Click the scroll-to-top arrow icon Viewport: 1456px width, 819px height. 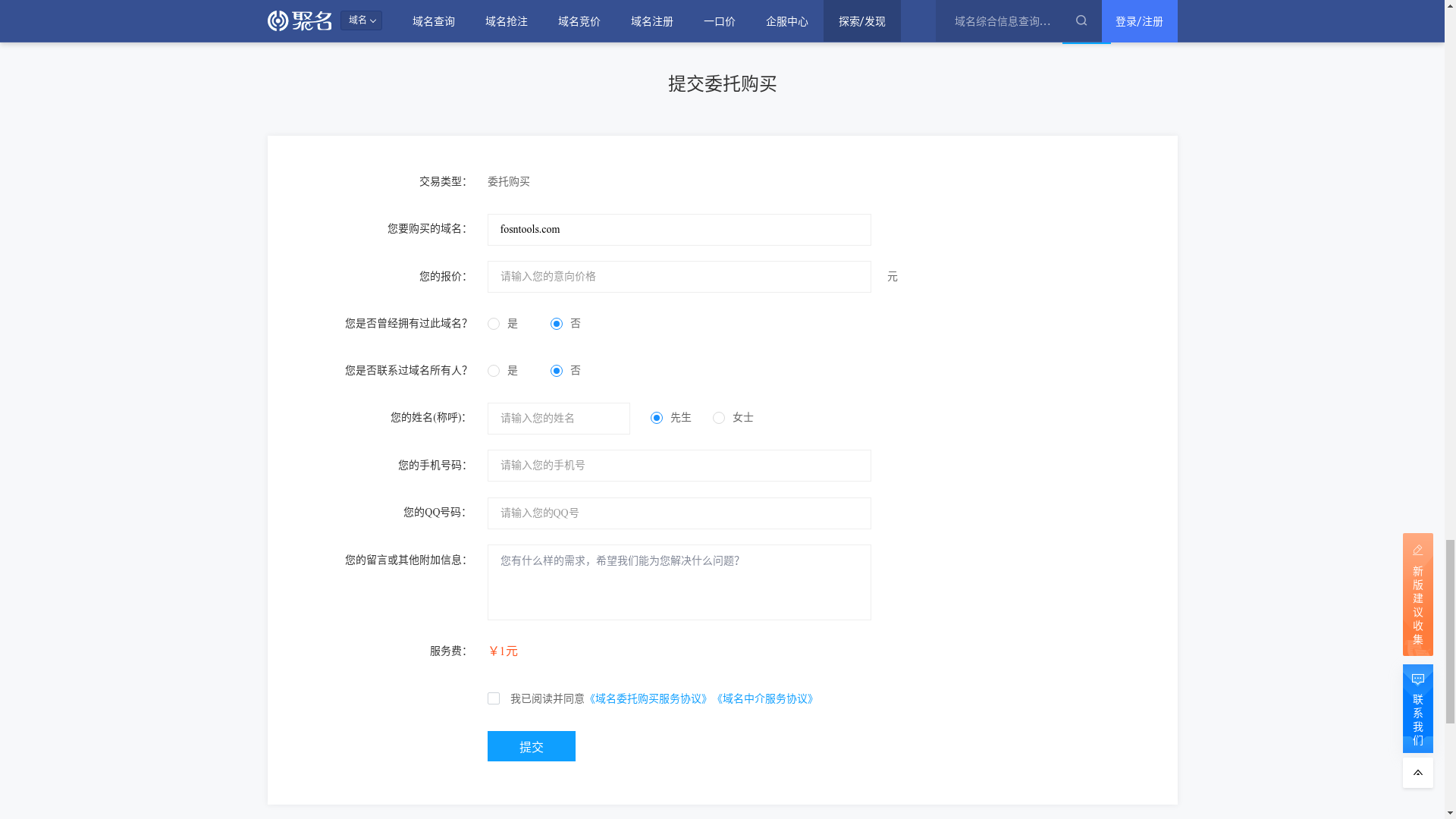coord(1417,773)
